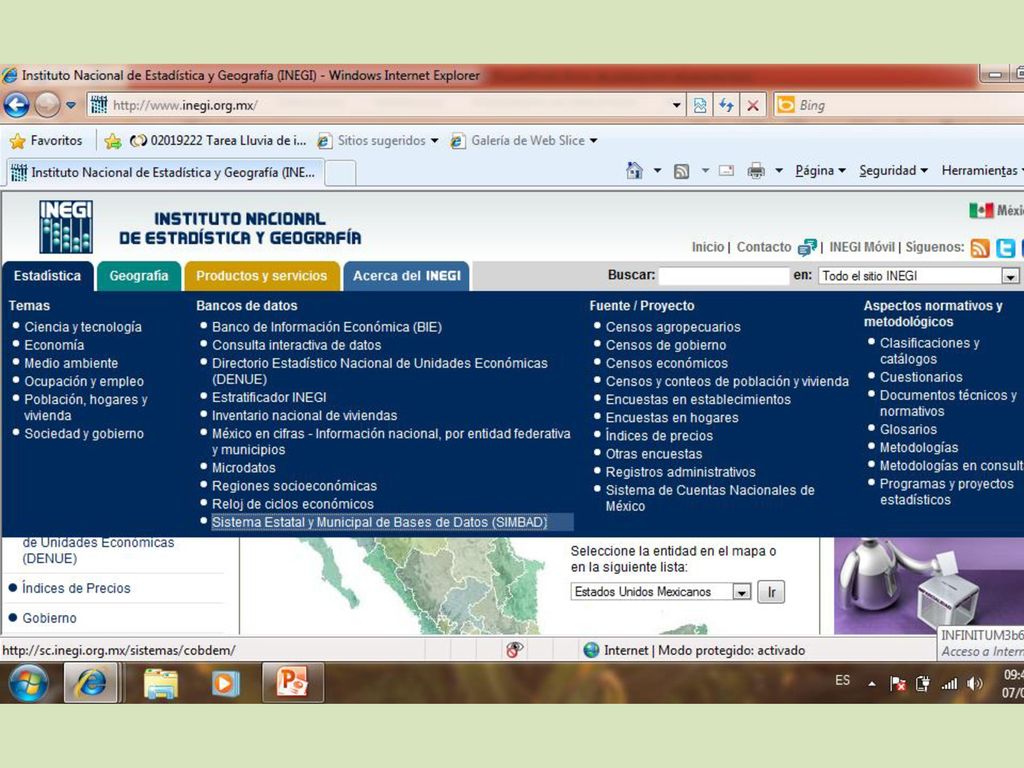Viewport: 1024px width, 768px height.
Task: Click the Home page icon
Action: tap(633, 170)
